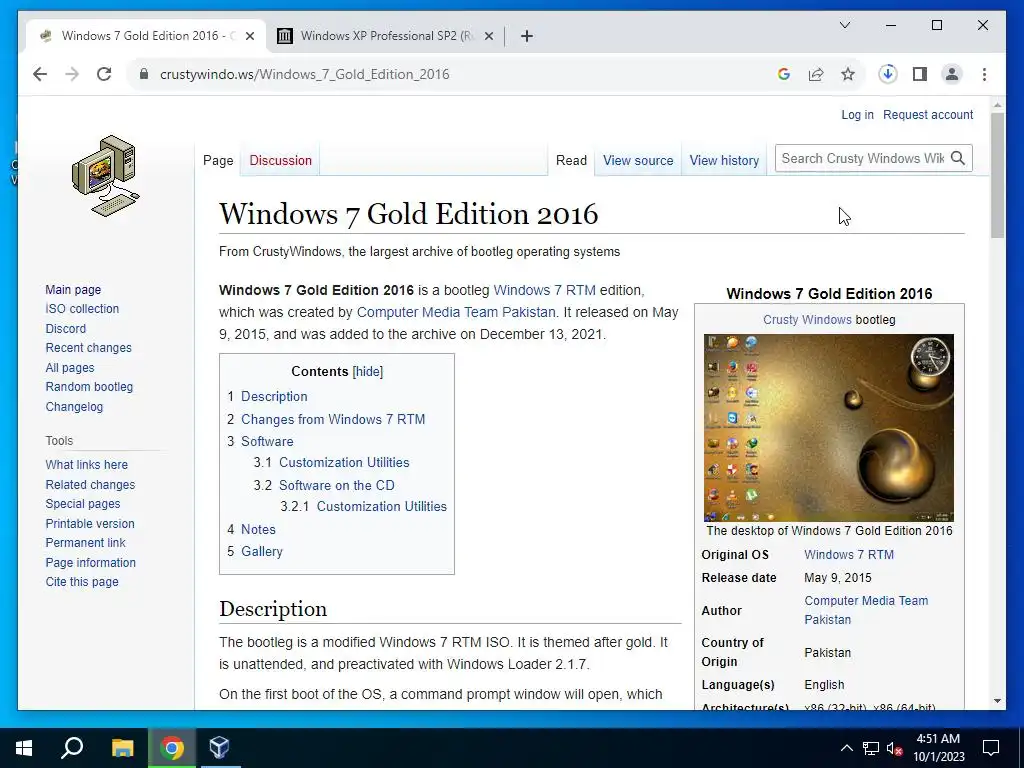Click the Chrome taskbar icon

click(x=172, y=748)
